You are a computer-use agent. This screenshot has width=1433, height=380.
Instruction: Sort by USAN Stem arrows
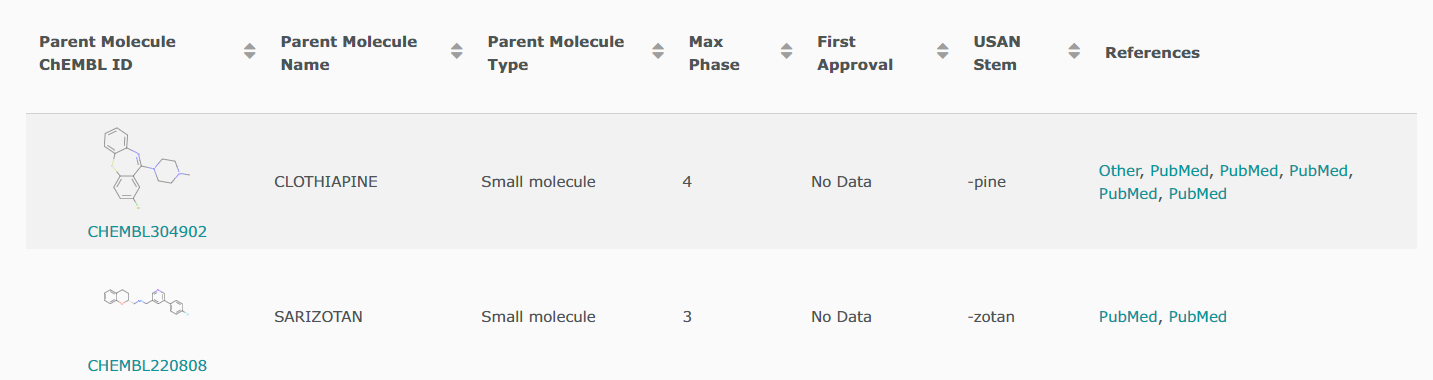point(1074,52)
